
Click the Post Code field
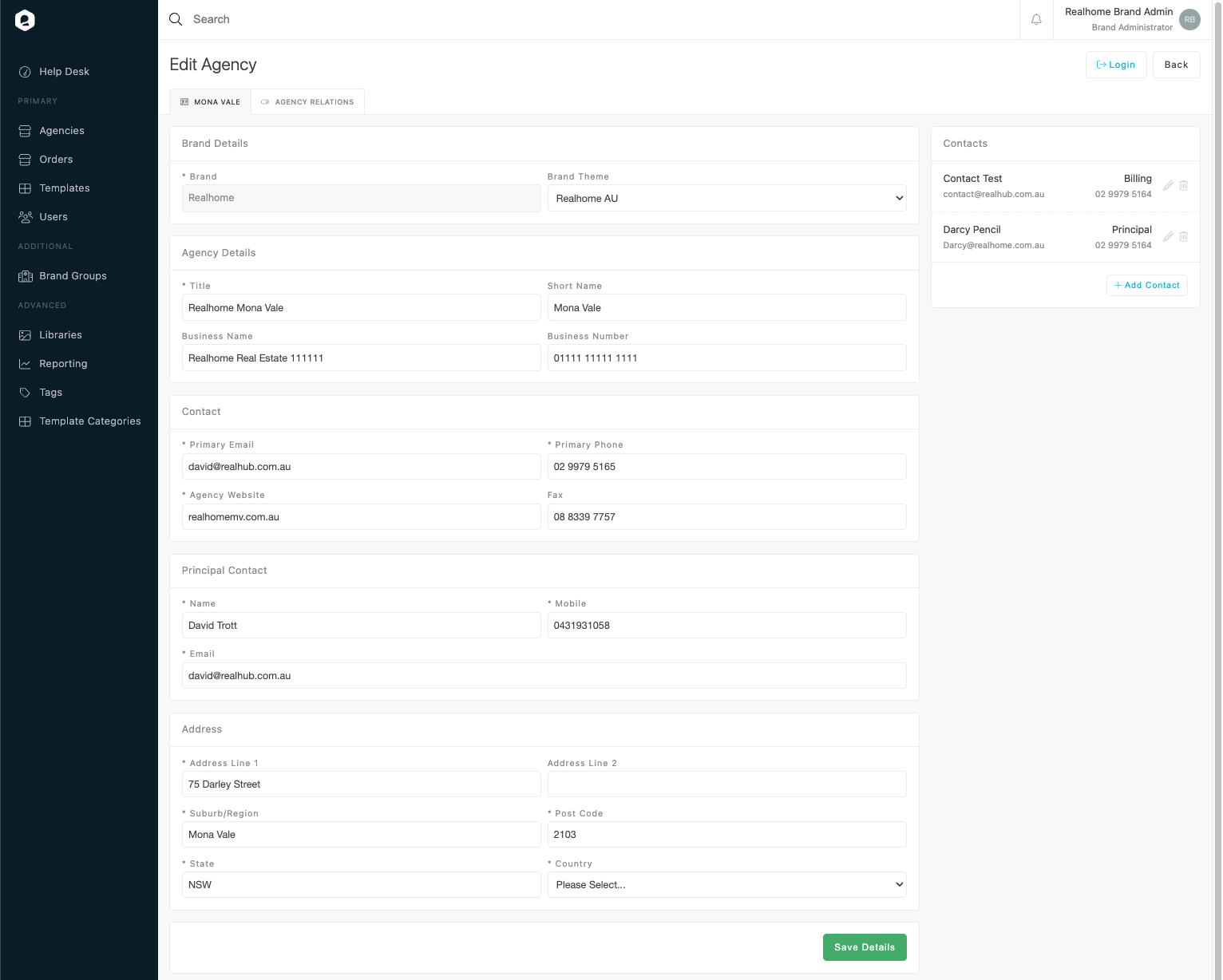click(x=726, y=835)
